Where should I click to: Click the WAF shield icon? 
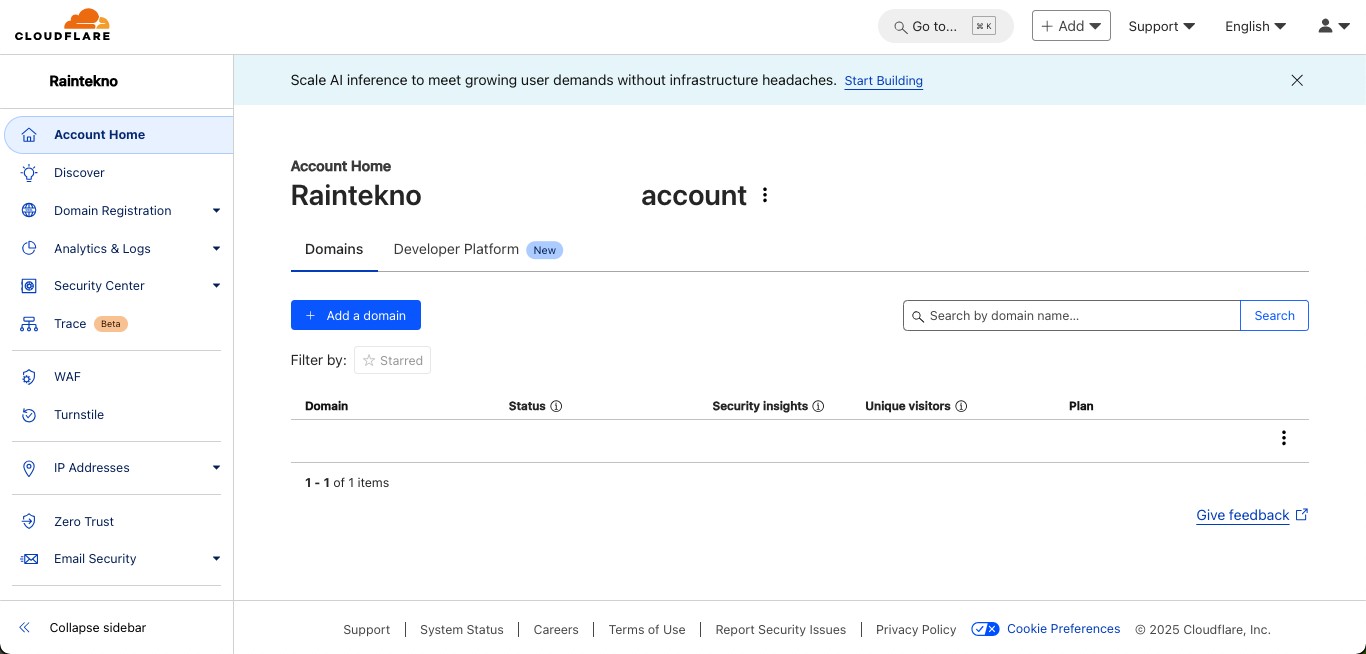pyautogui.click(x=30, y=377)
